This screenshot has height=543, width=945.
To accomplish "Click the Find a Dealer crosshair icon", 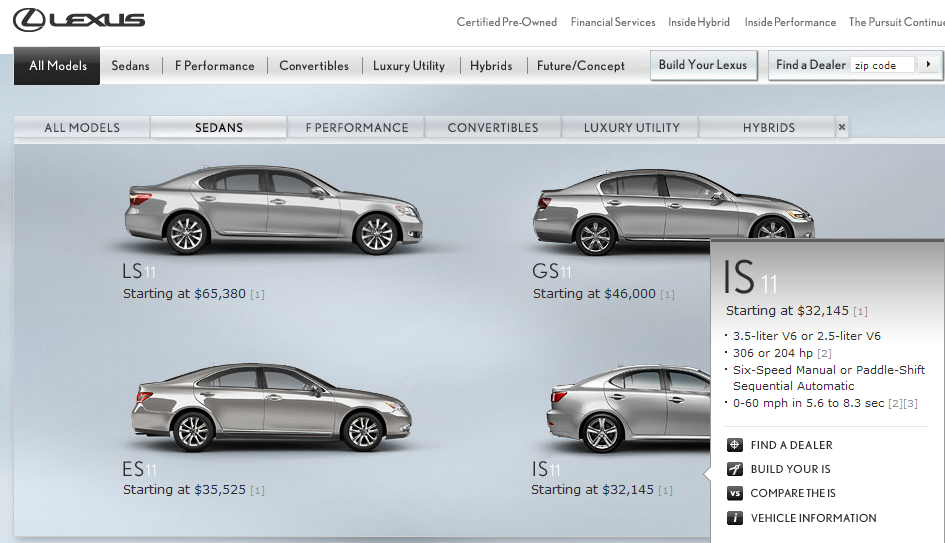I will pyautogui.click(x=735, y=445).
